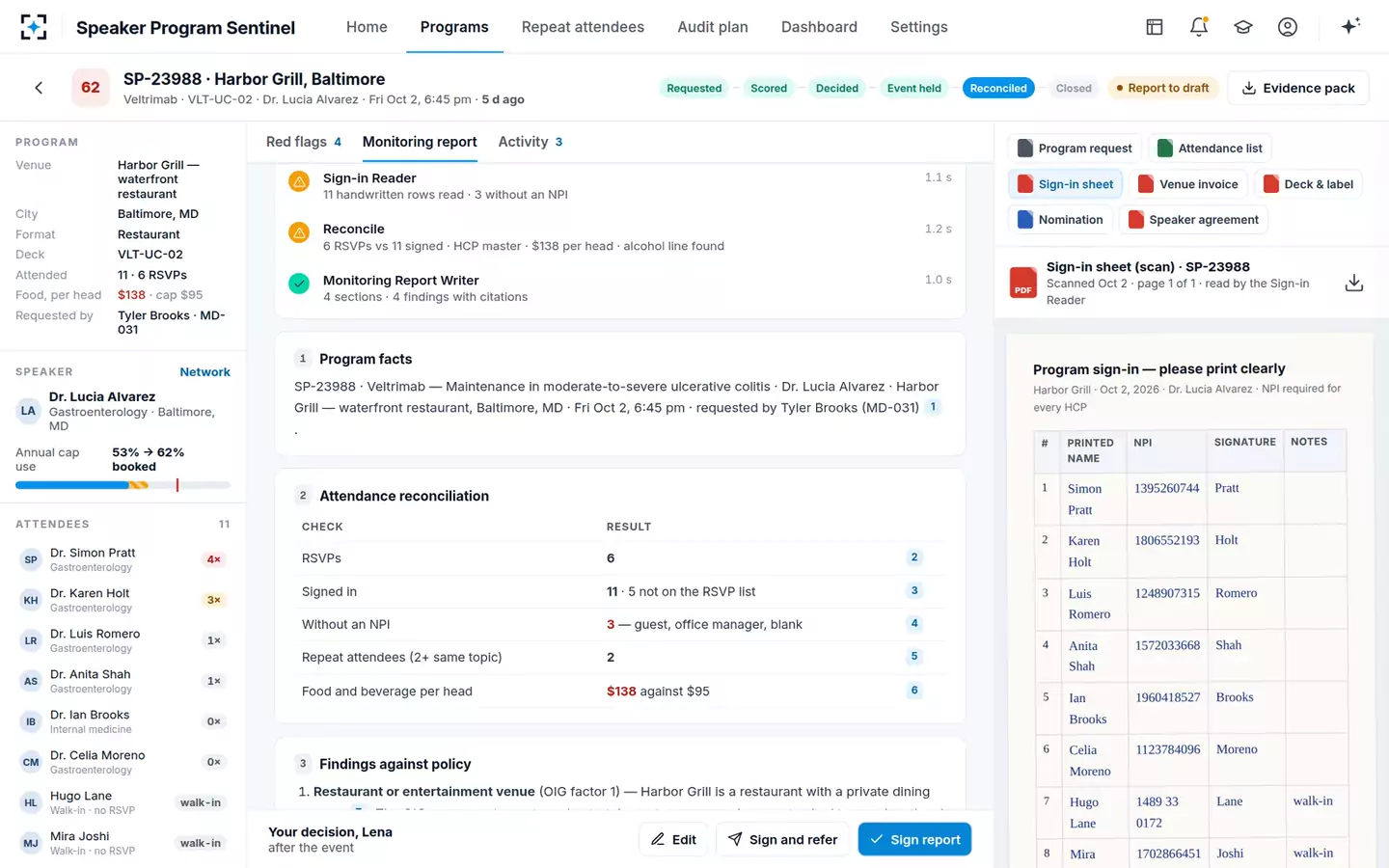Go back with the left chevron arrow

39,88
